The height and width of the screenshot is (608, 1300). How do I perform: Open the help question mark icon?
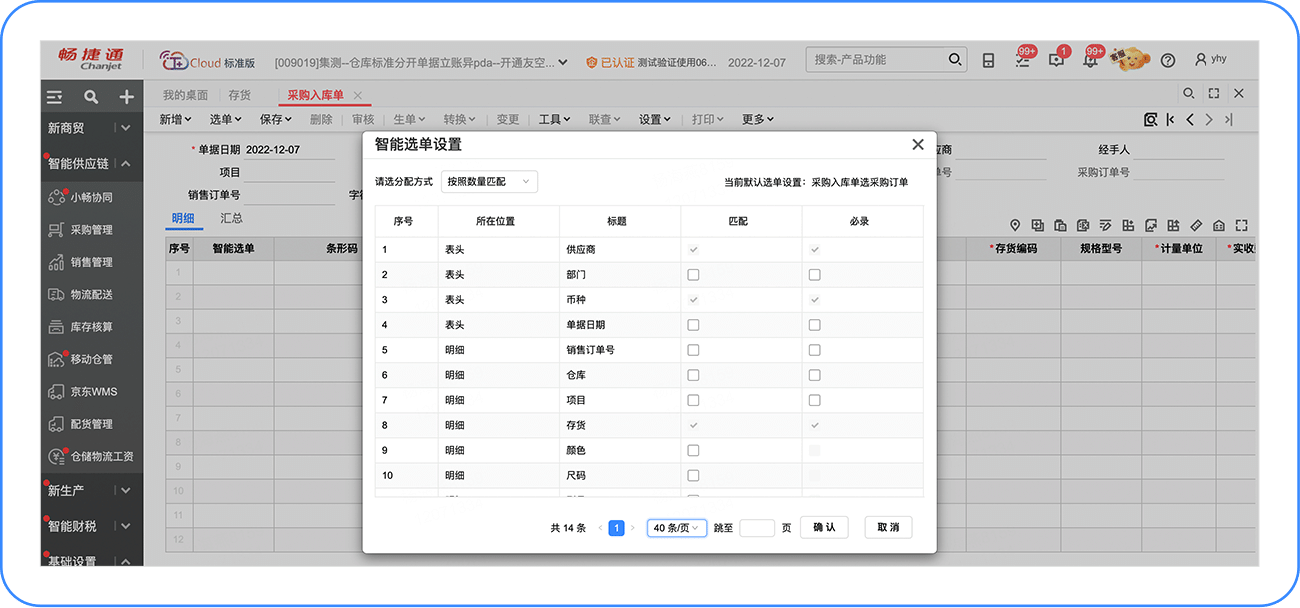[x=1167, y=60]
